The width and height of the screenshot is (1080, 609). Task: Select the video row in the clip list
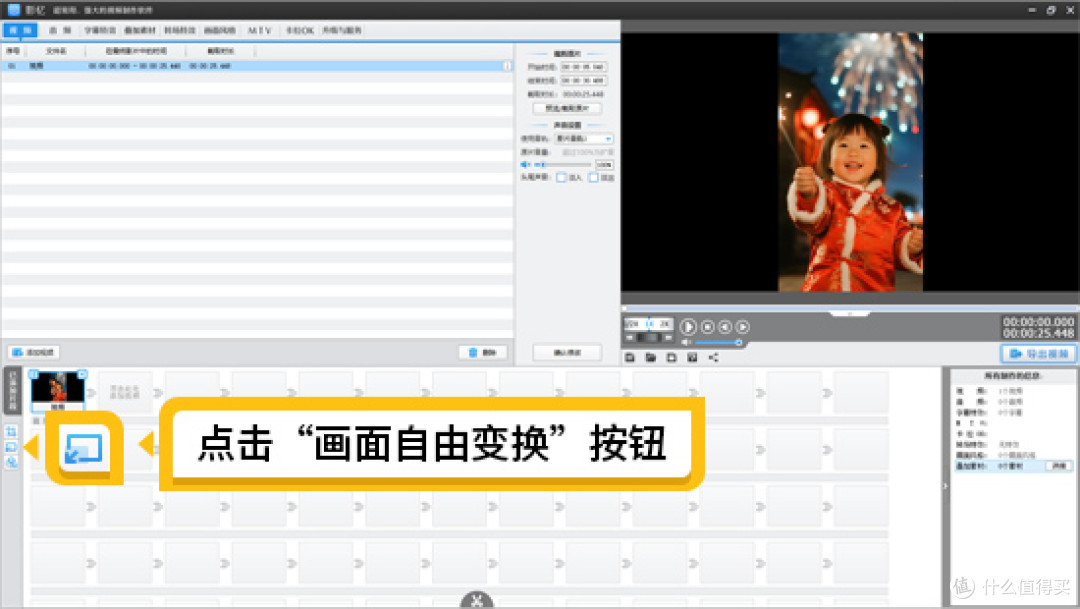pyautogui.click(x=257, y=66)
